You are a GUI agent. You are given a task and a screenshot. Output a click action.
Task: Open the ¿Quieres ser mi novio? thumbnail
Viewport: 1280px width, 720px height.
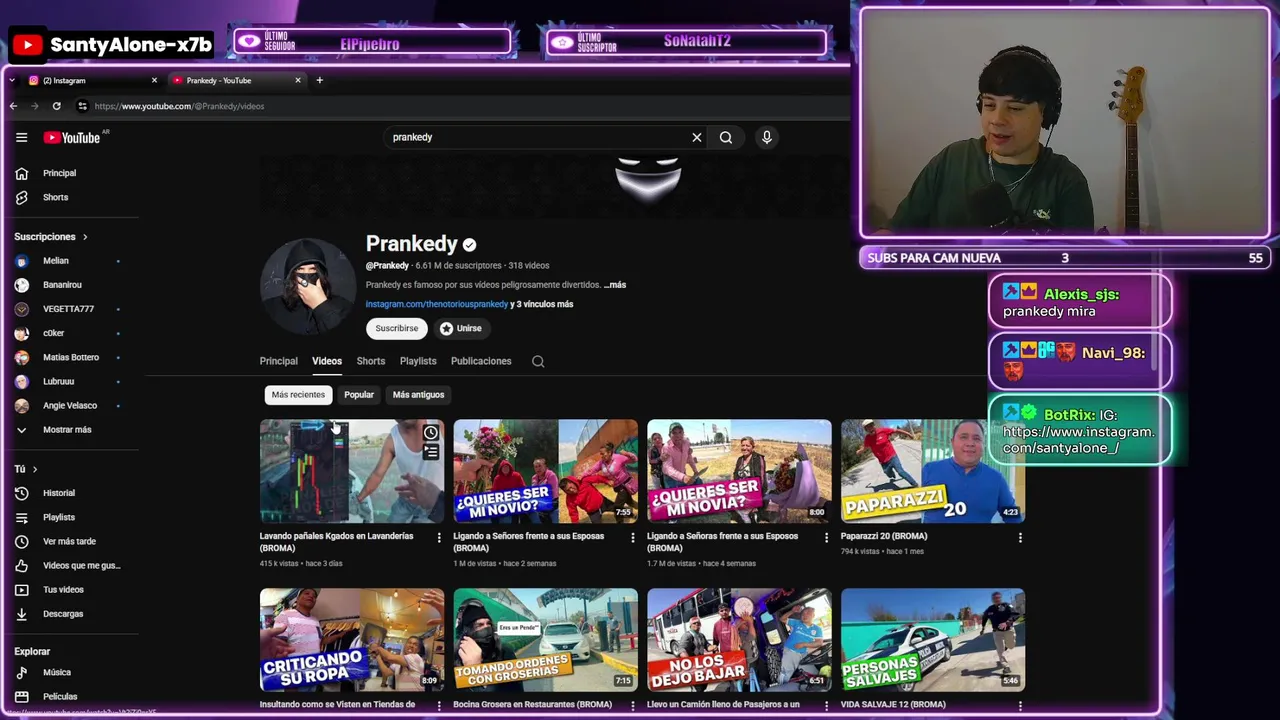545,471
